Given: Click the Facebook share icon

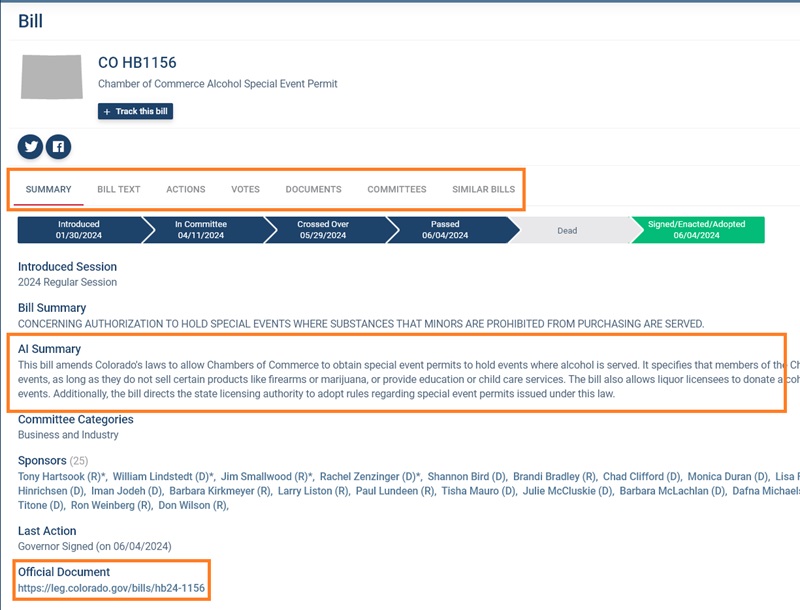Looking at the screenshot, I should click(59, 147).
